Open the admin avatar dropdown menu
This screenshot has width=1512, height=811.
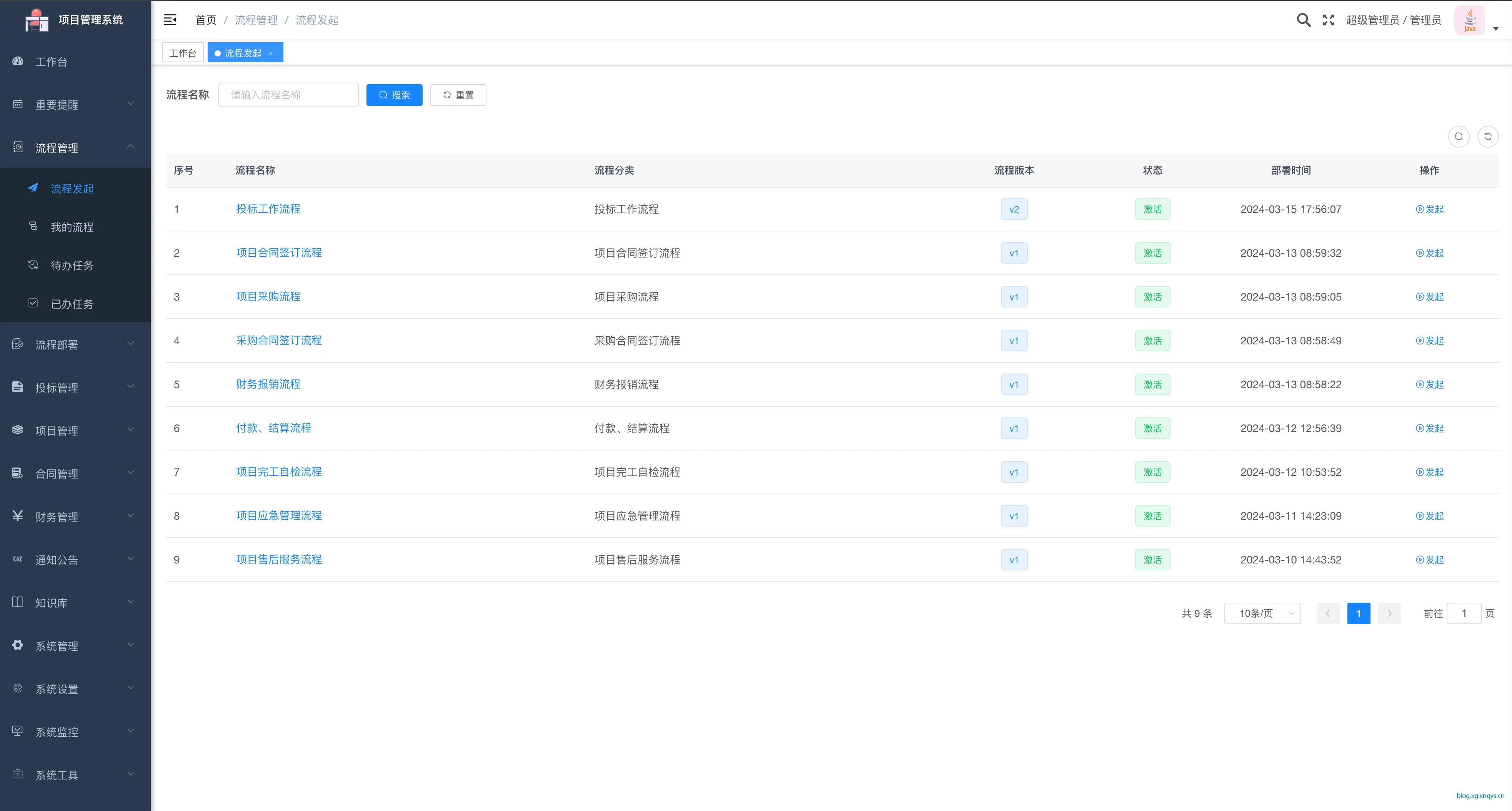[x=1470, y=19]
